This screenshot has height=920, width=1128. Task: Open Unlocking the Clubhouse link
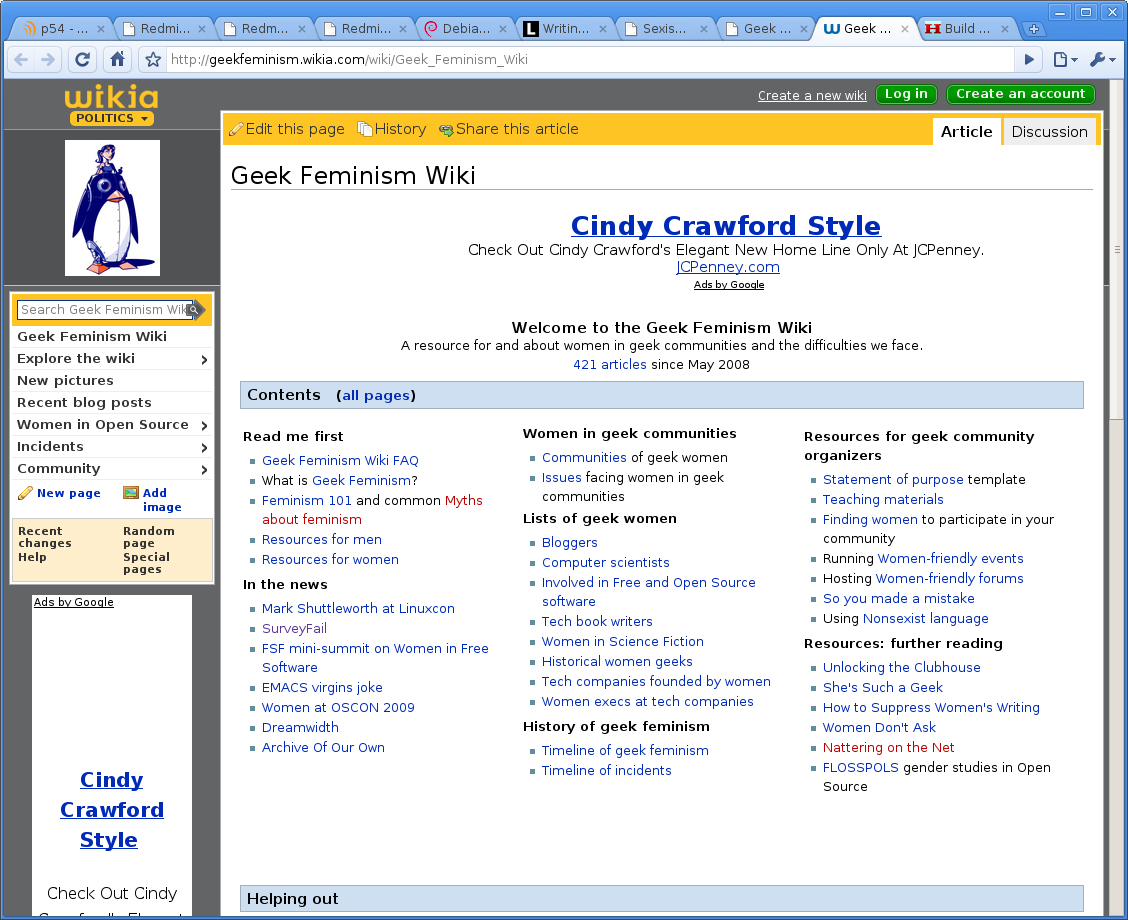(901, 668)
